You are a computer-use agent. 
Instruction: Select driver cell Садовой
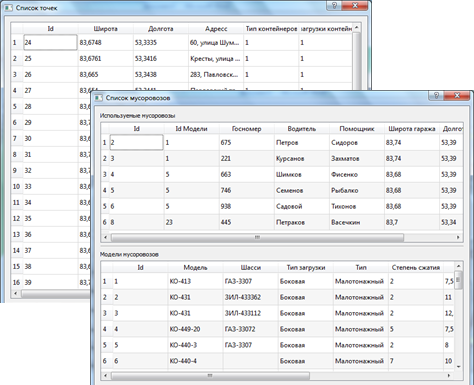tap(302, 206)
